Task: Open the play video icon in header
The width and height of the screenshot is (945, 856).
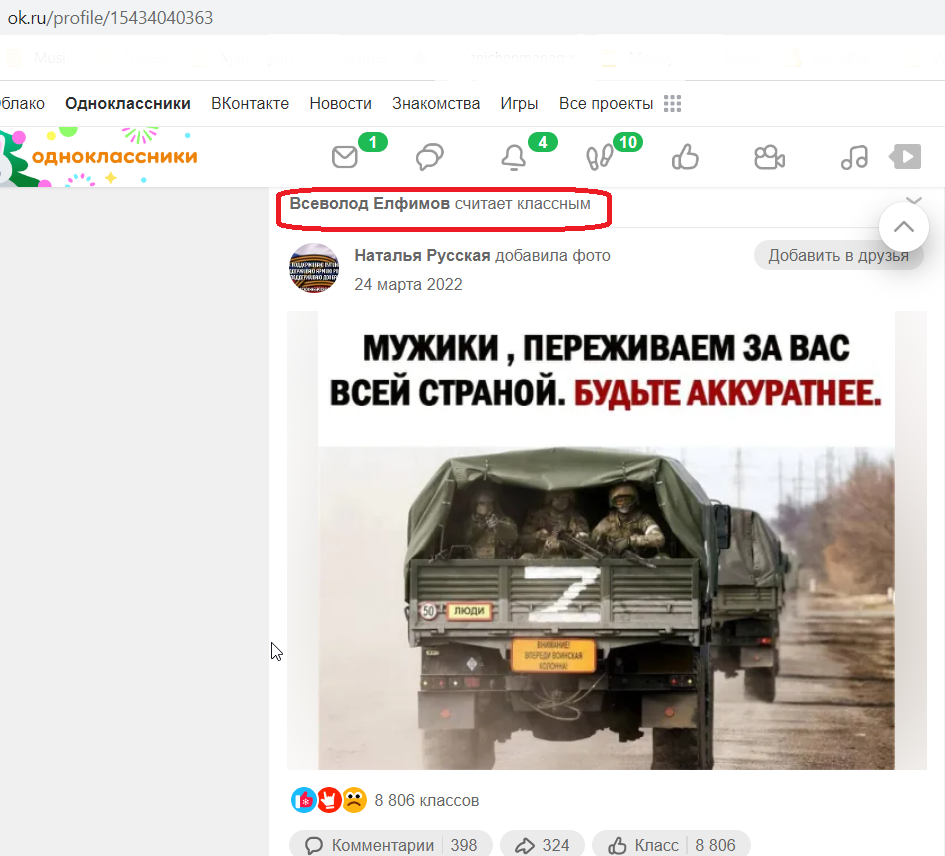Action: (905, 157)
